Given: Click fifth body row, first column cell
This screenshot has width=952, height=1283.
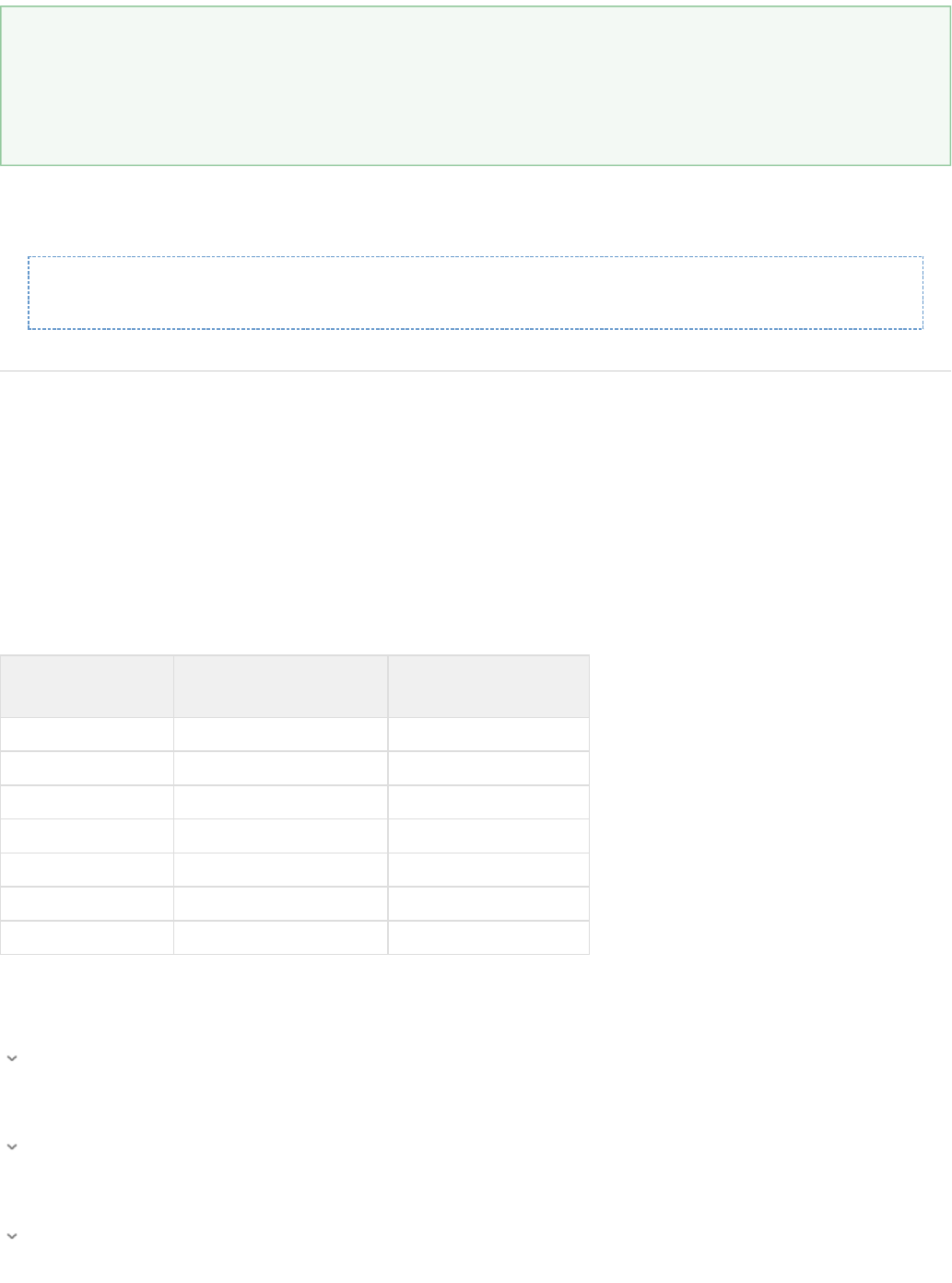Looking at the screenshot, I should point(87,869).
